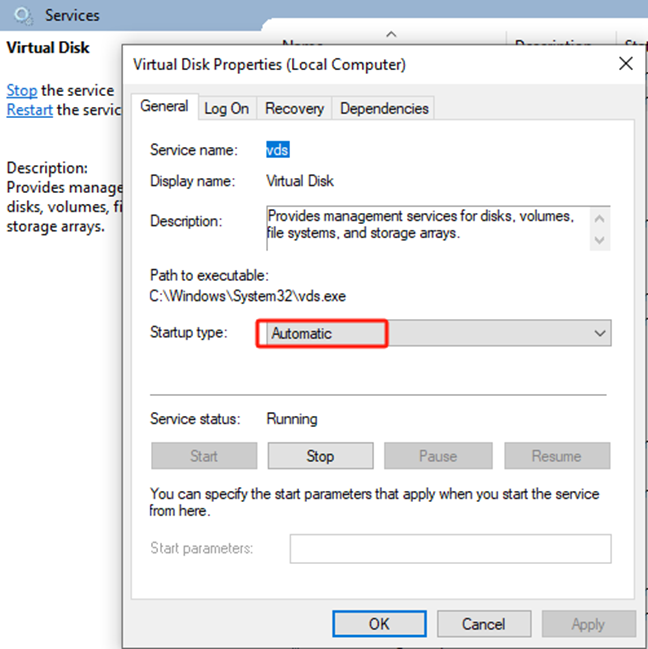Click the "Restart" the service link
Screen dimensions: 648x649
coord(29,109)
